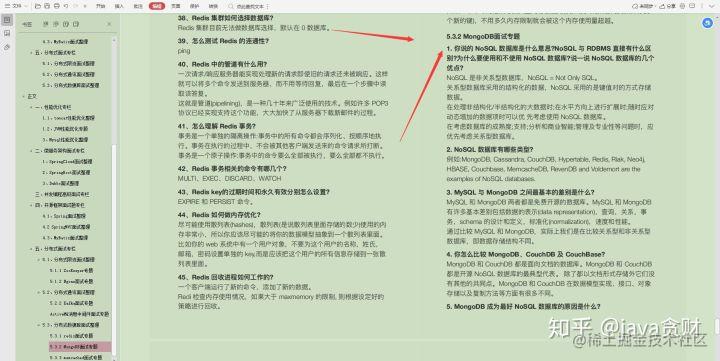This screenshot has width=720, height=361.
Task: Select the 5.3.3 memcached面试专题 bookmark
Action: [76, 357]
